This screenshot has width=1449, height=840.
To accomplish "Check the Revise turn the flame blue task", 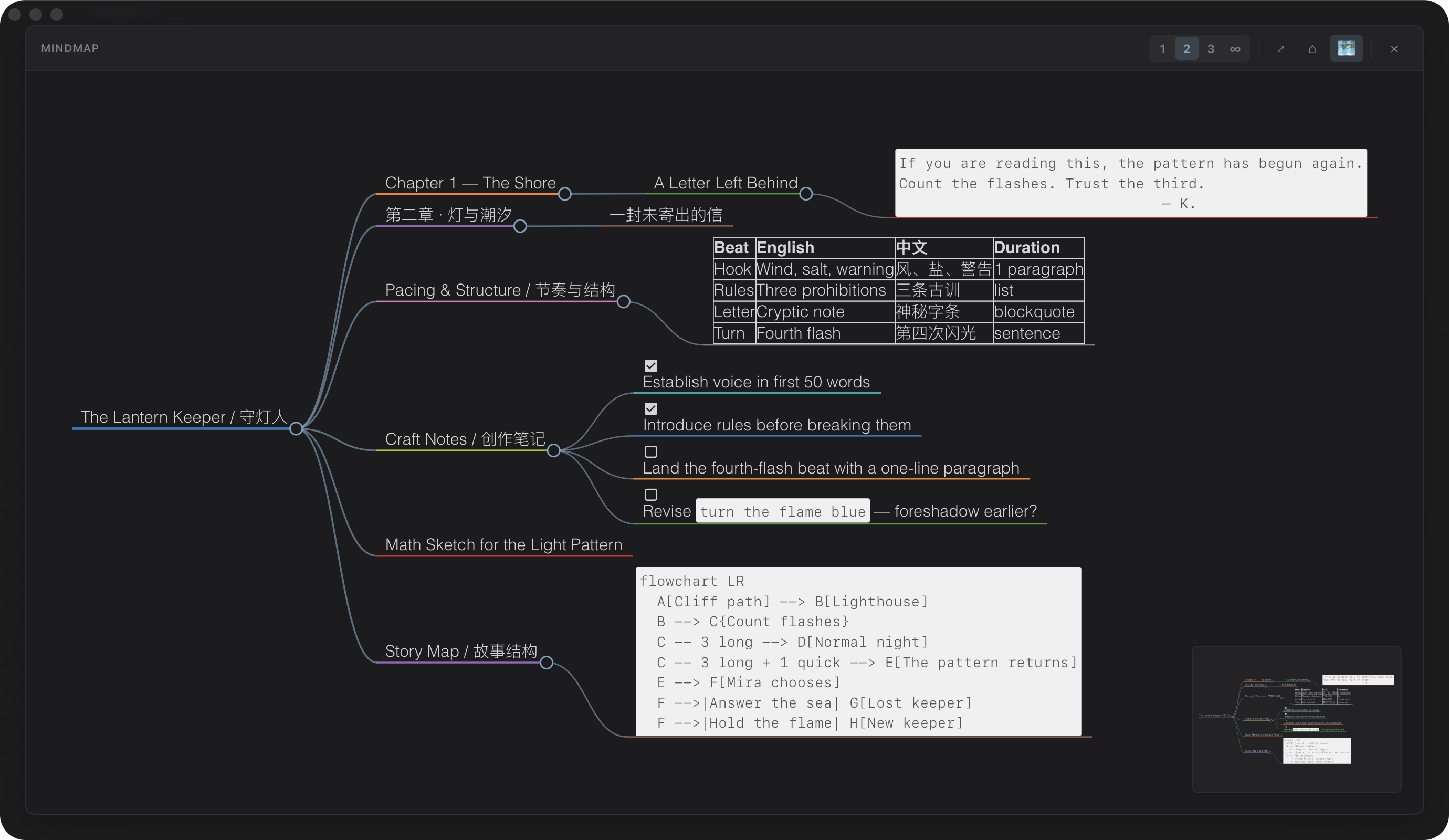I will pyautogui.click(x=650, y=495).
